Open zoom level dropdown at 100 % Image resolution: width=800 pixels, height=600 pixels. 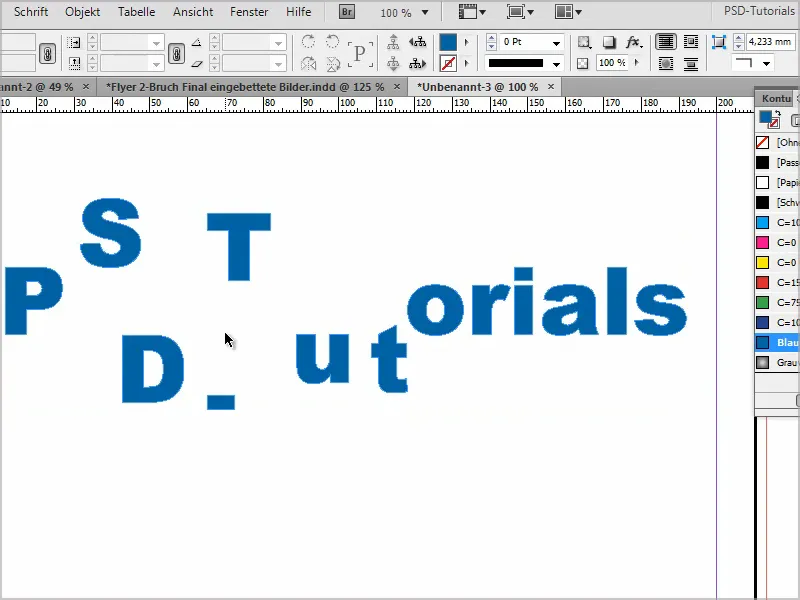click(x=424, y=13)
